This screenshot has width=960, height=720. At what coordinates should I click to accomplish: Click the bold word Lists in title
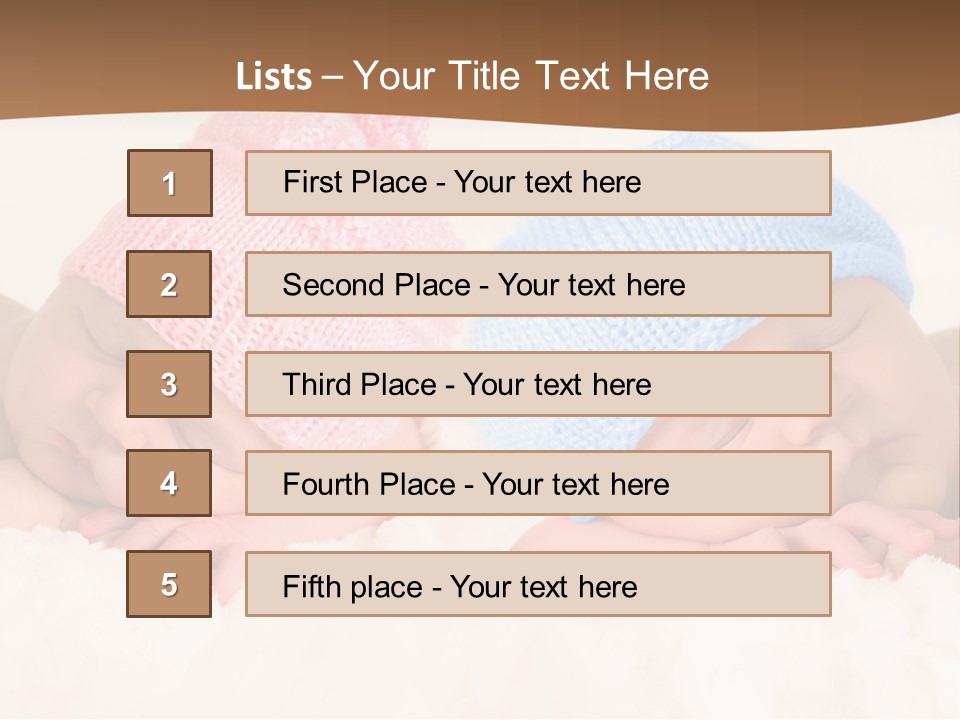pos(274,76)
